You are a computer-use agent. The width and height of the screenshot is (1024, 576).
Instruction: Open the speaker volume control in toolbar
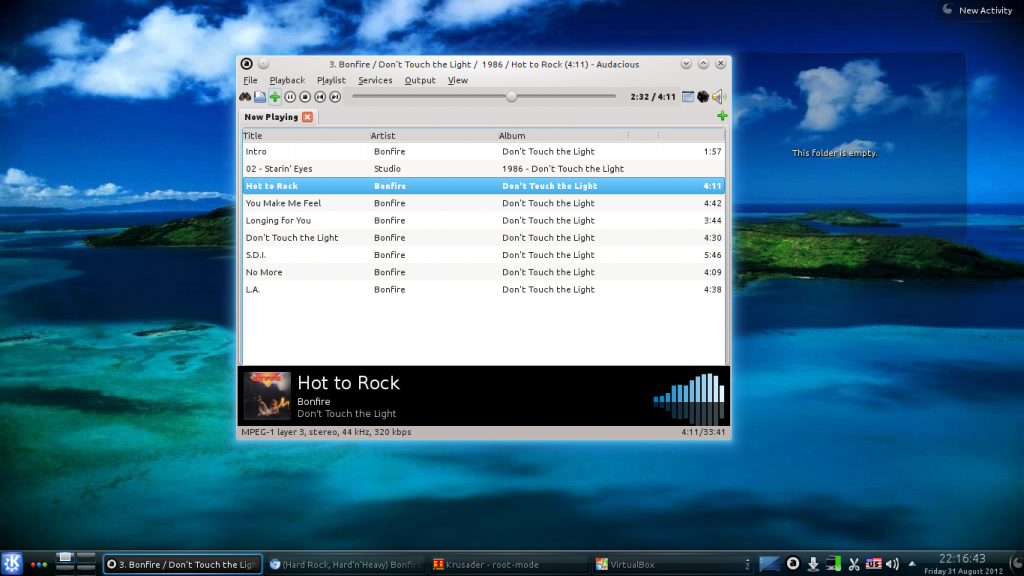coord(718,97)
